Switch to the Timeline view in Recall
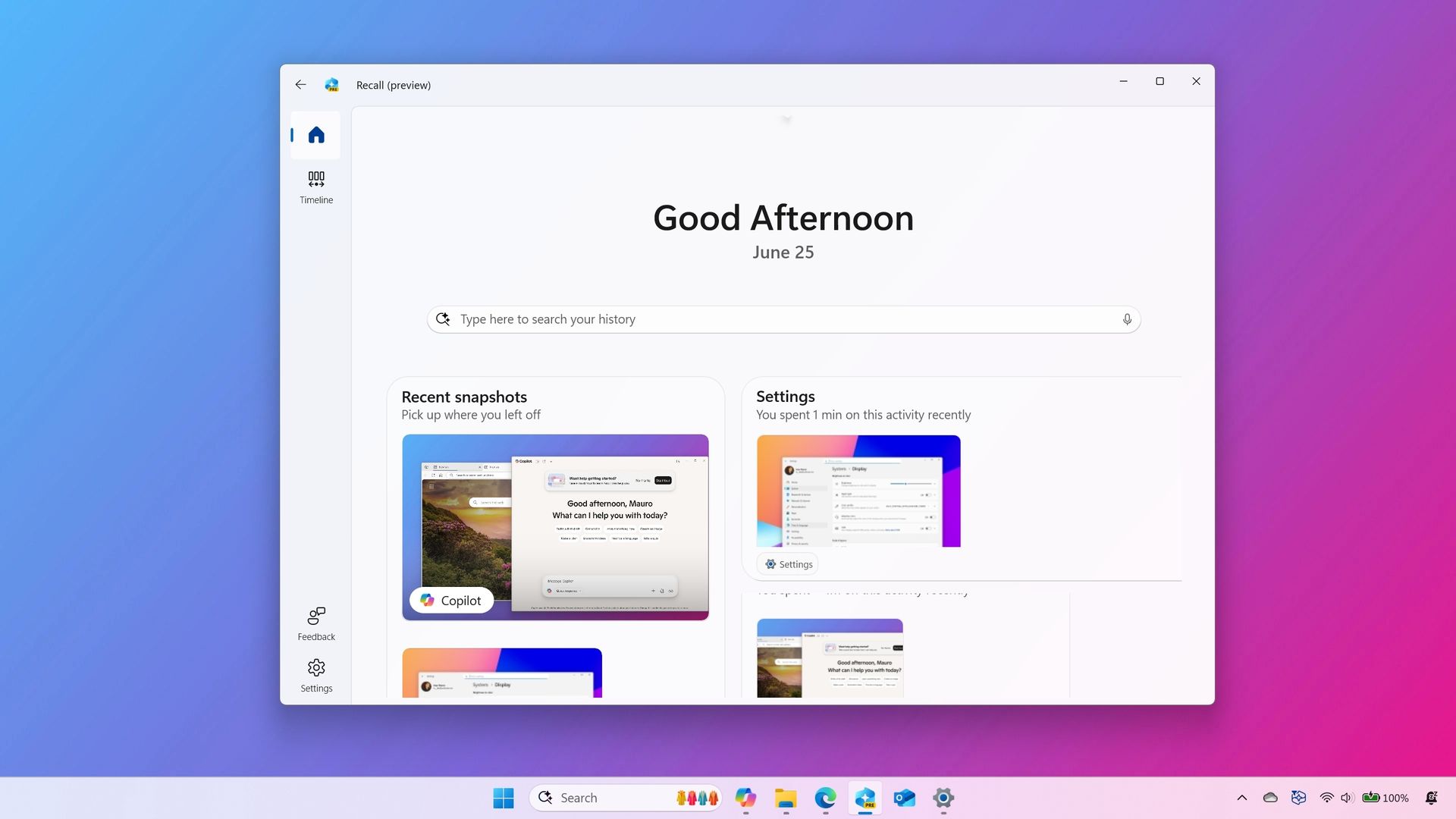Image resolution: width=1456 pixels, height=819 pixels. tap(315, 187)
